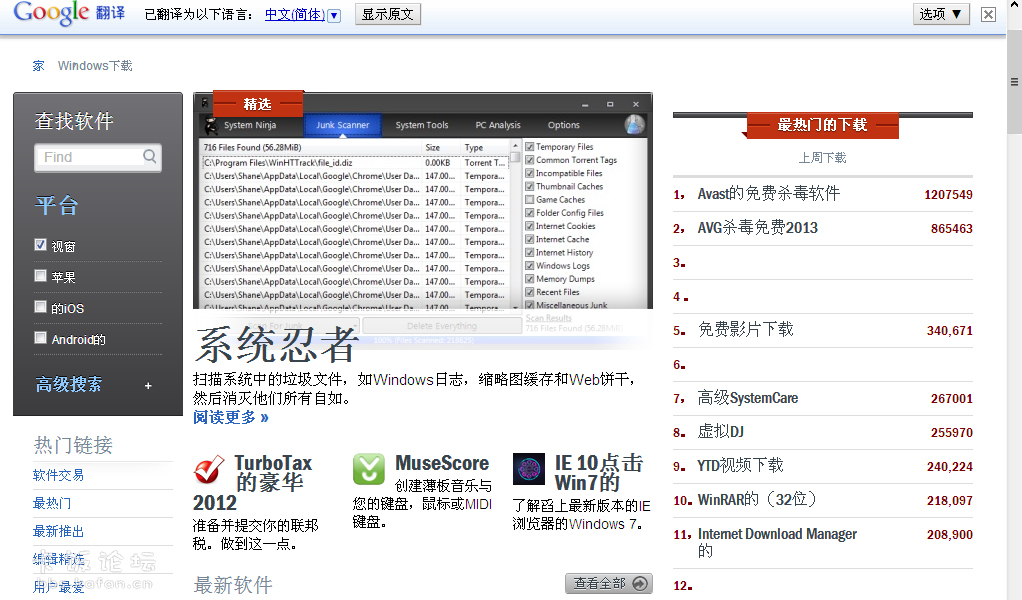Uncheck the 视窗 platform checkbox

[x=41, y=245]
